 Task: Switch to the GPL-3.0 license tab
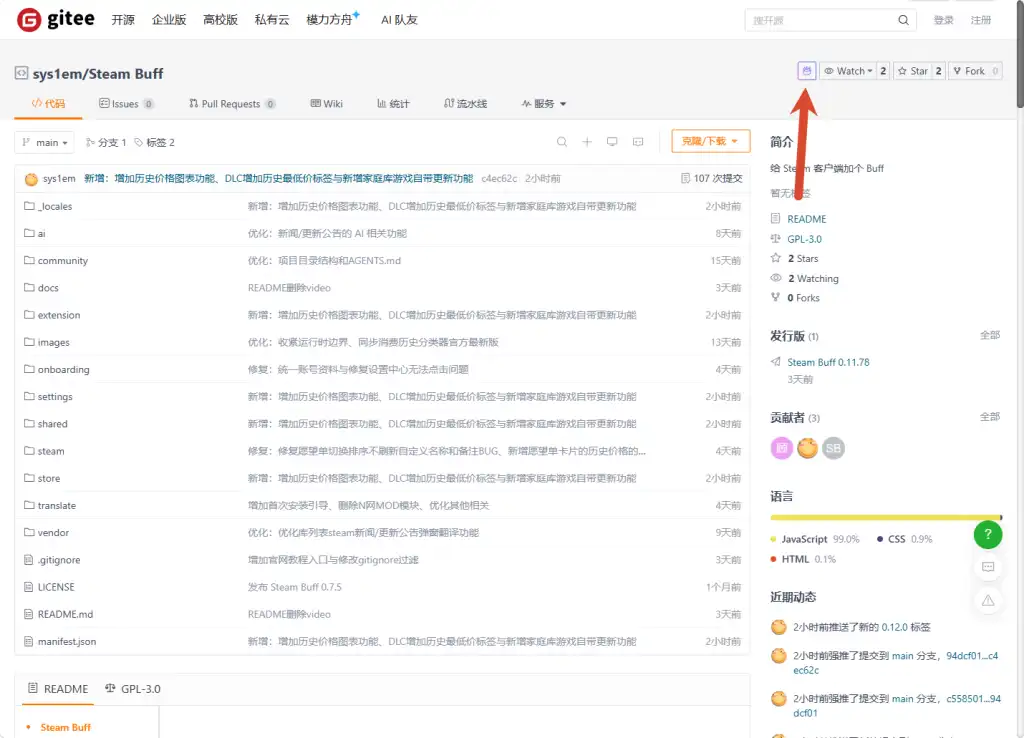coord(133,689)
